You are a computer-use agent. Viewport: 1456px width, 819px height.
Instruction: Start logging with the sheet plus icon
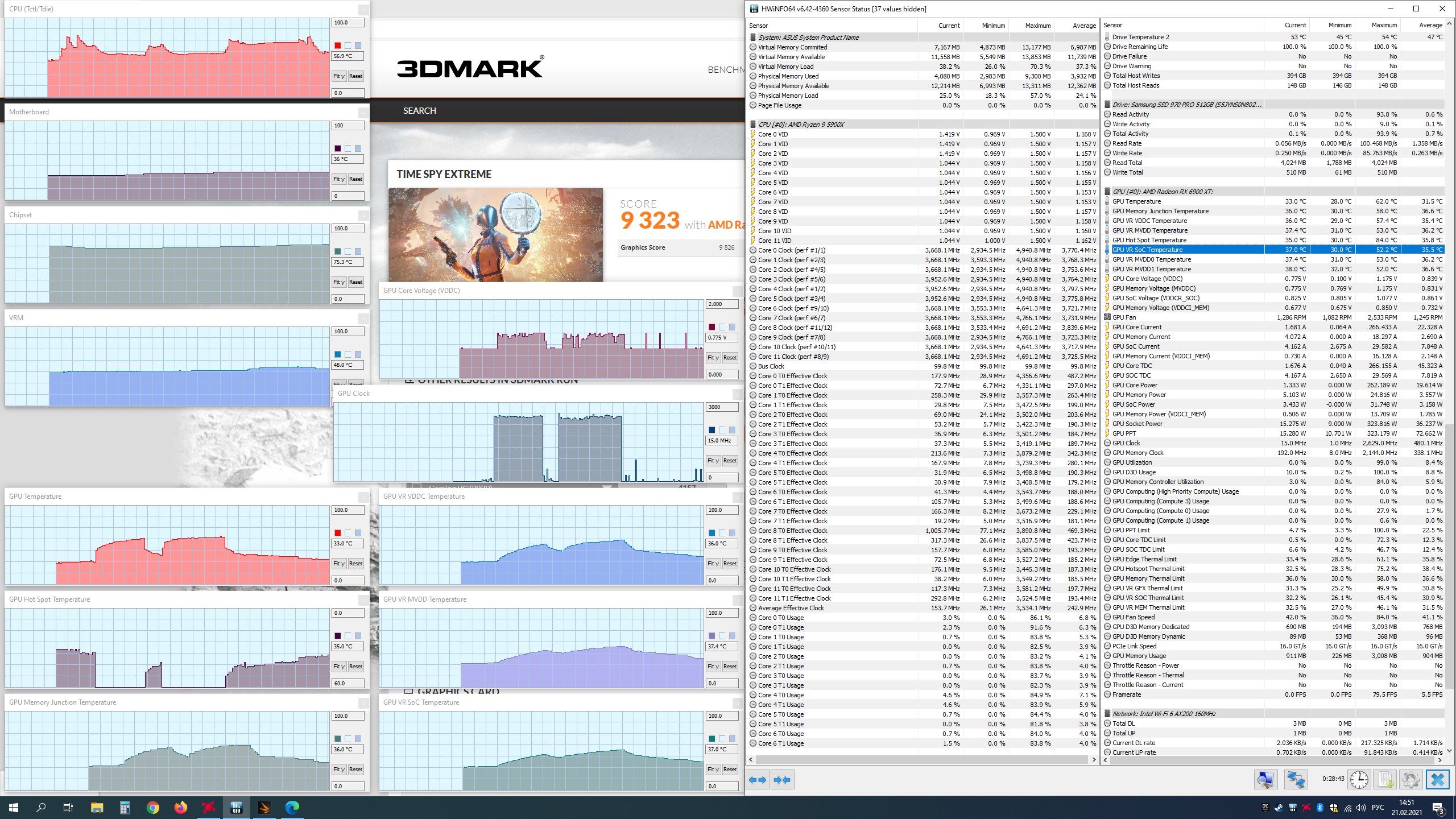pos(1385,780)
